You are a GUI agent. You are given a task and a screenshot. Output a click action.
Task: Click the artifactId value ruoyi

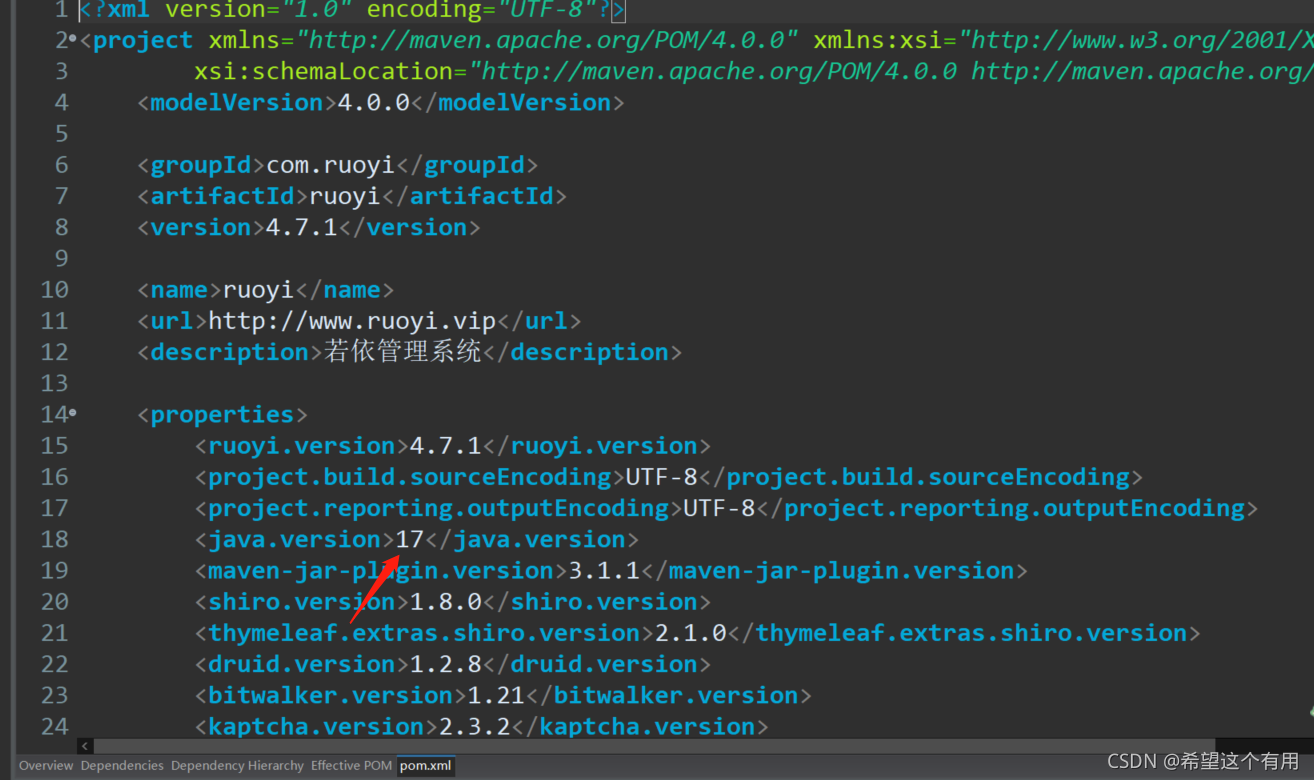tap(345, 196)
